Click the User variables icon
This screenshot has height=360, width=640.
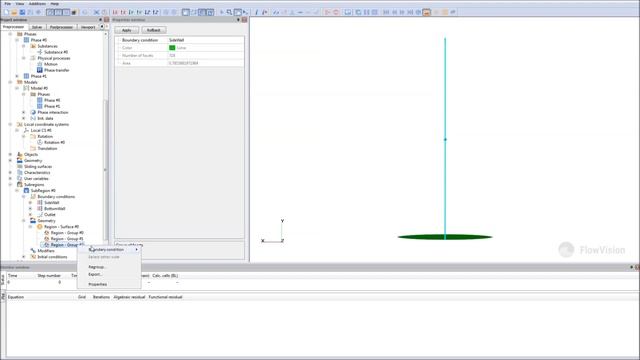click(x=20, y=178)
